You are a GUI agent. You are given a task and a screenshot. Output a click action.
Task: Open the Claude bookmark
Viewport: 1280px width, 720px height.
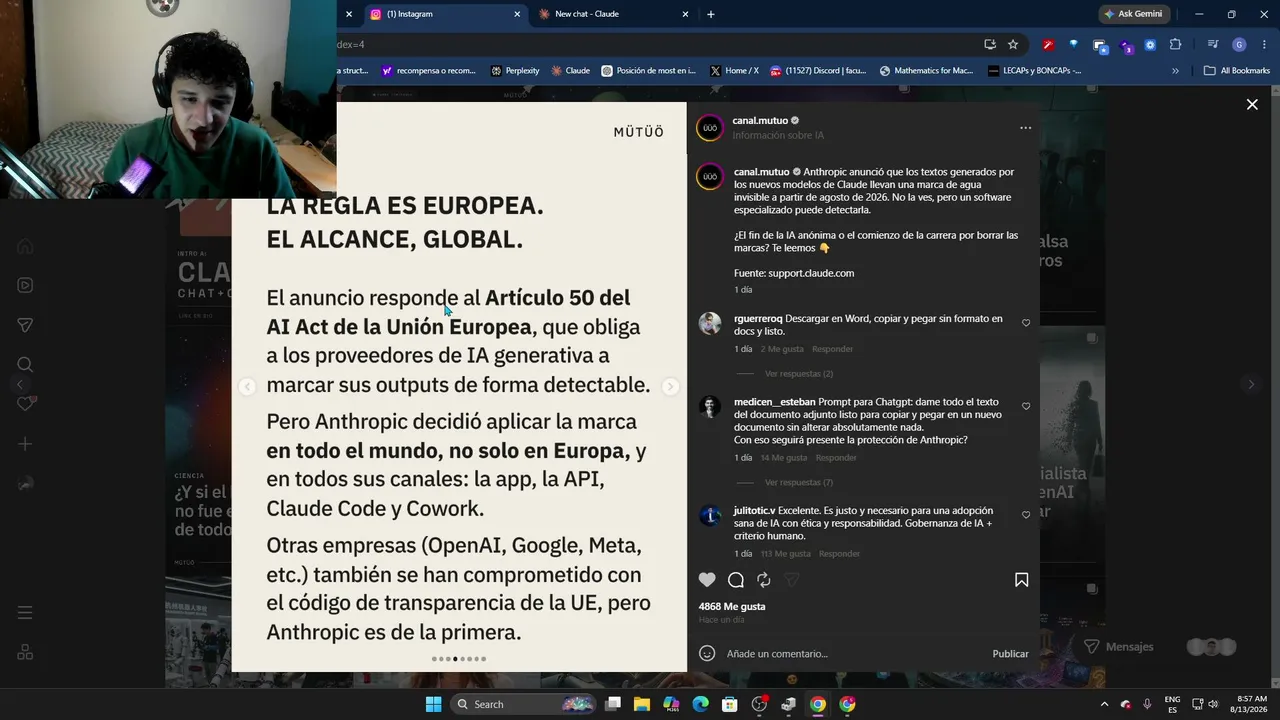(570, 71)
